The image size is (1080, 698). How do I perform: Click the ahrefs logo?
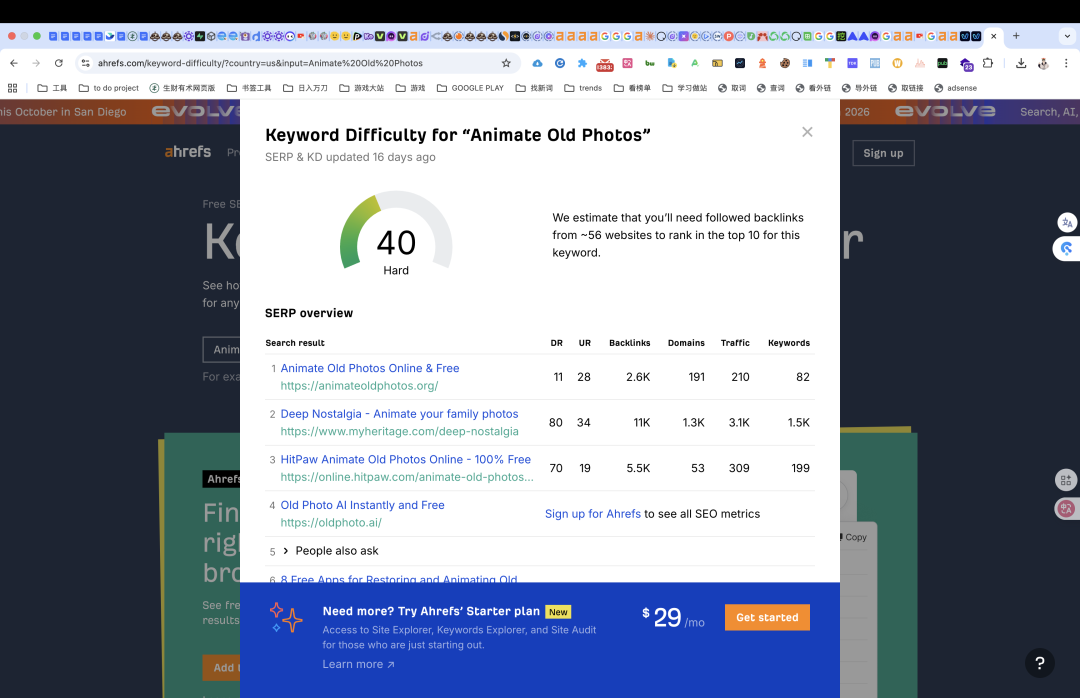pyautogui.click(x=187, y=151)
